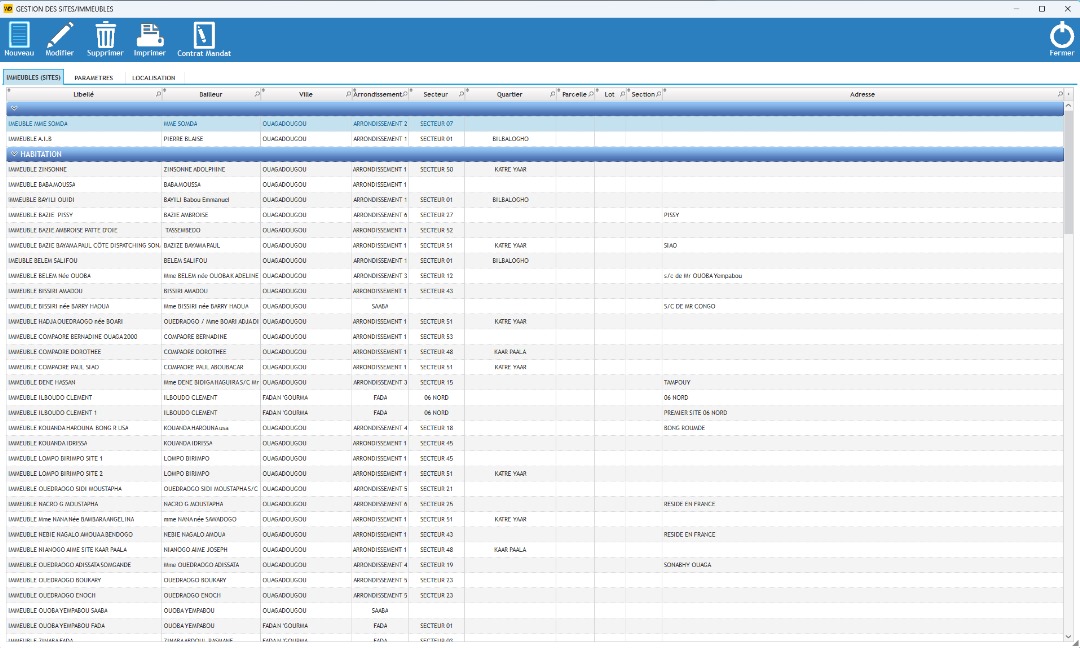Click the Fermer power icon
Screen dimensions: 1080x648
tap(1061, 36)
